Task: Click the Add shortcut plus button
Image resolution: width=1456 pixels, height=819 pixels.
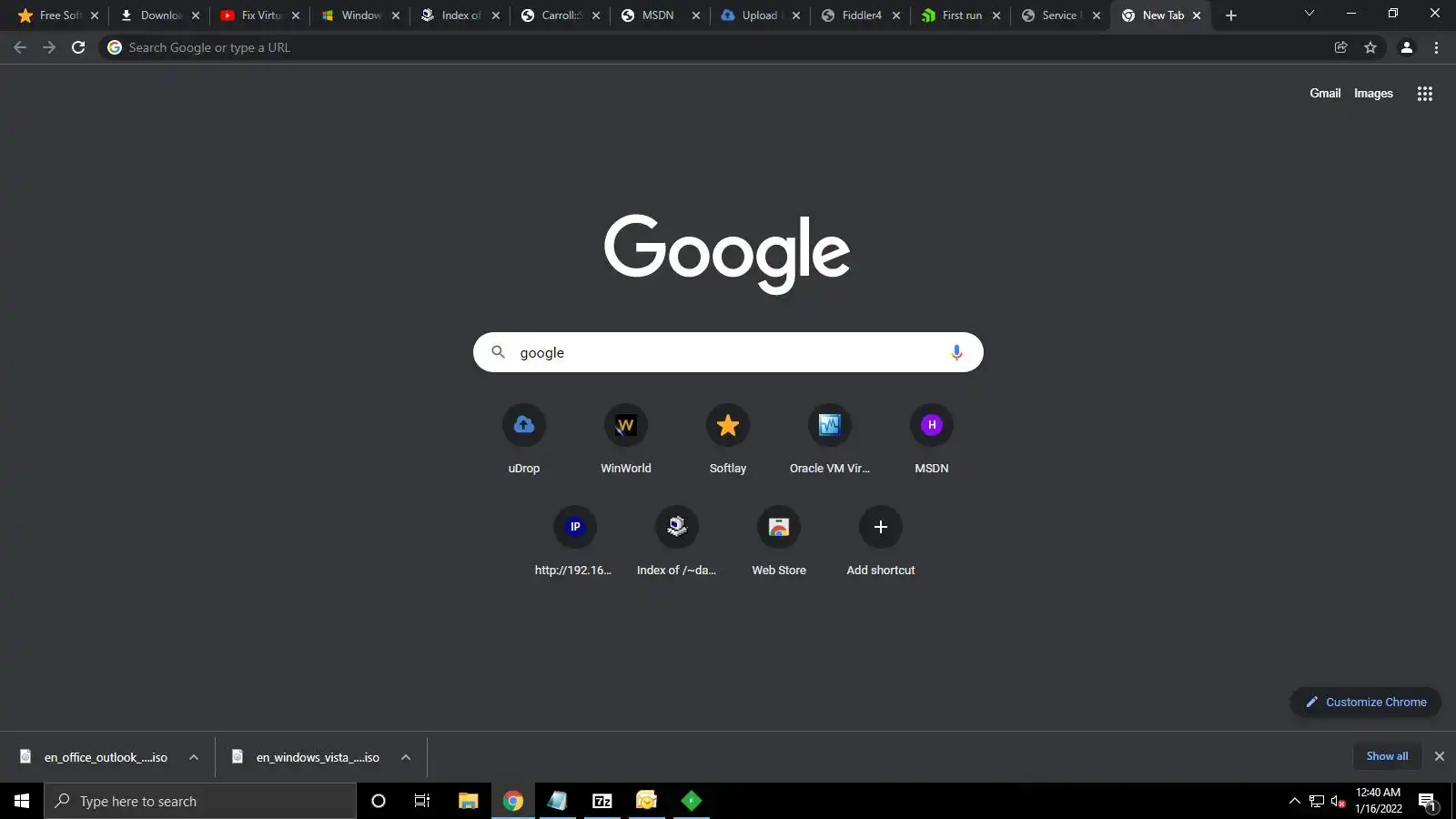Action: click(x=881, y=527)
